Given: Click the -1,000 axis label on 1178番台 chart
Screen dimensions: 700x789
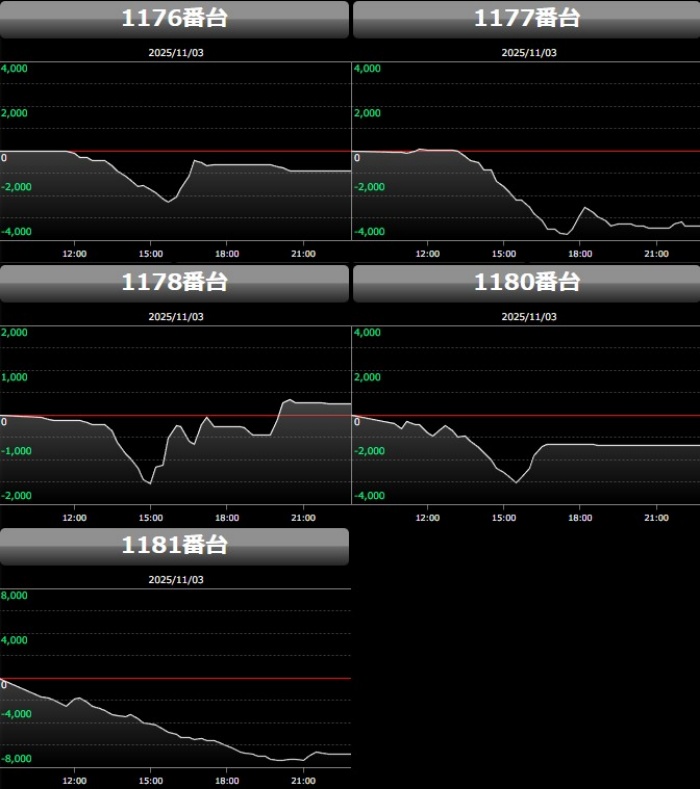Looking at the screenshot, I should tap(17, 451).
